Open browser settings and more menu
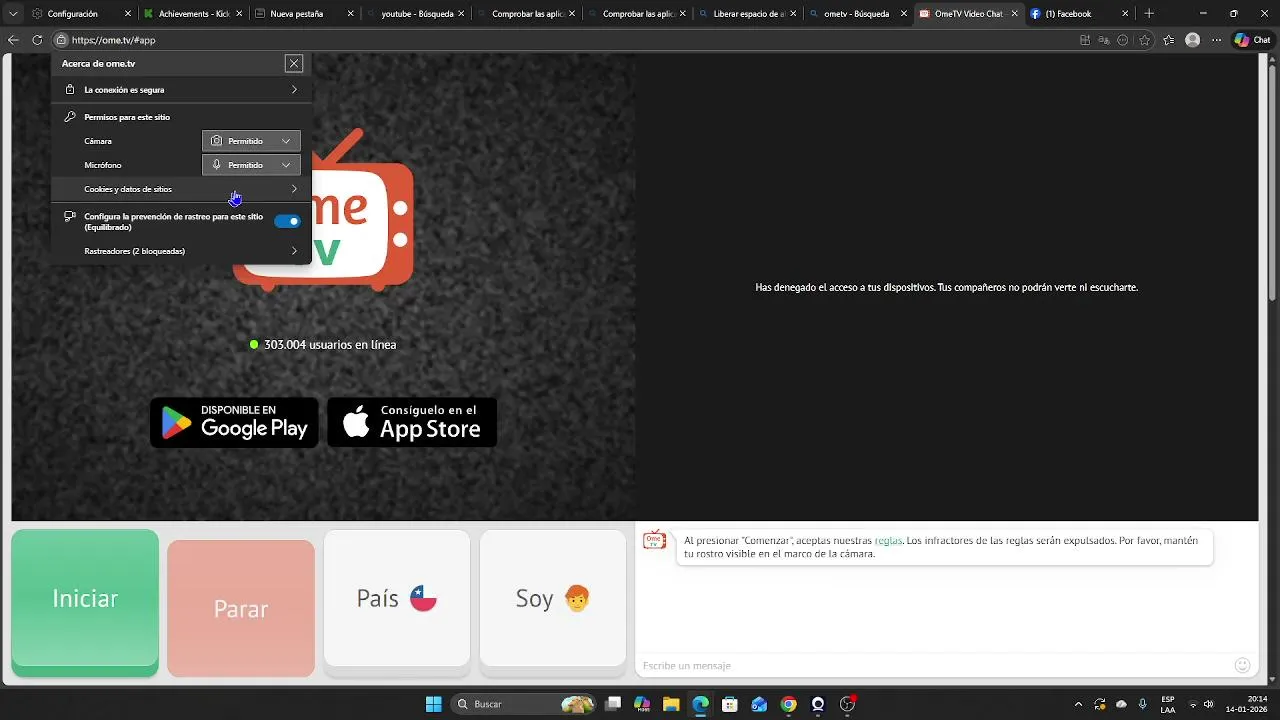 [x=1217, y=40]
